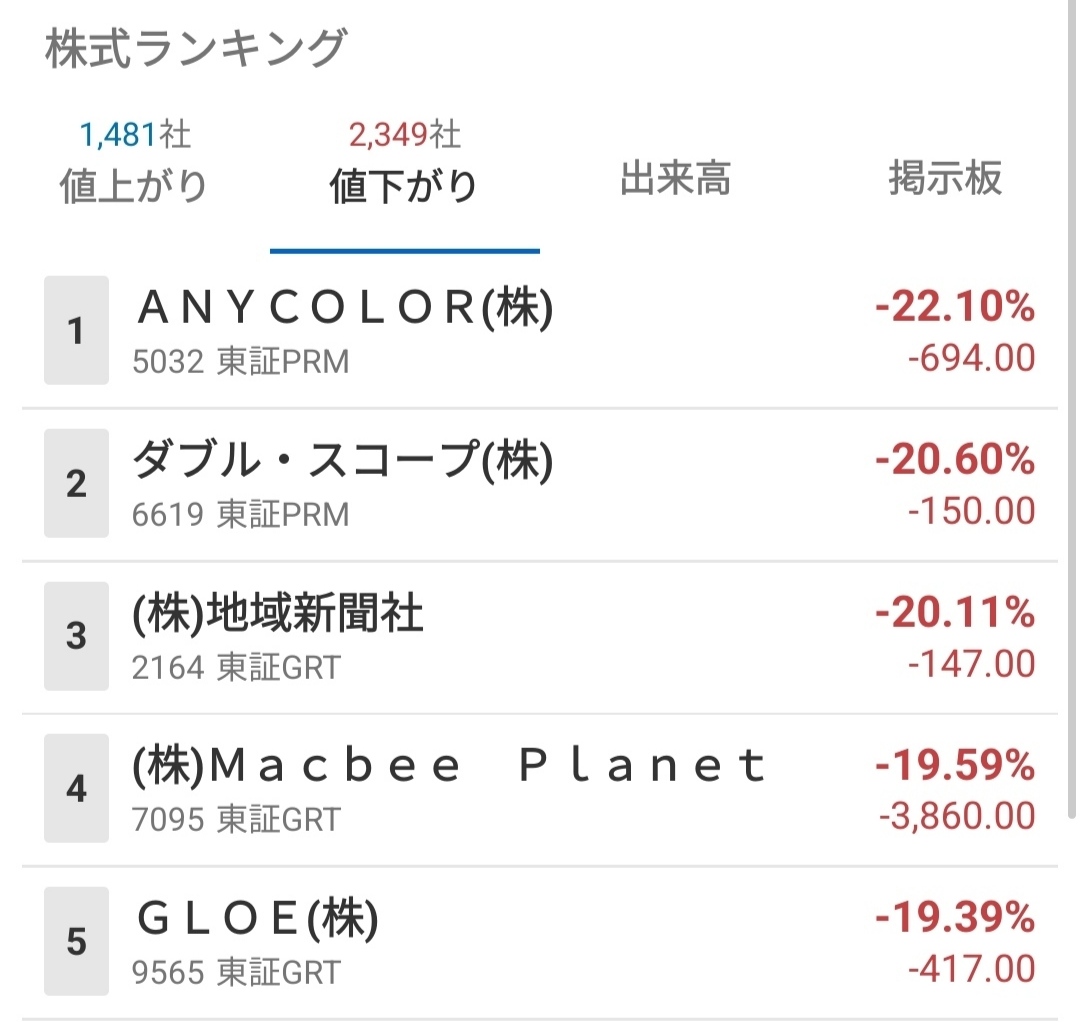1080x1022 pixels.
Task: Open the 出来高 tab
Action: [x=675, y=180]
